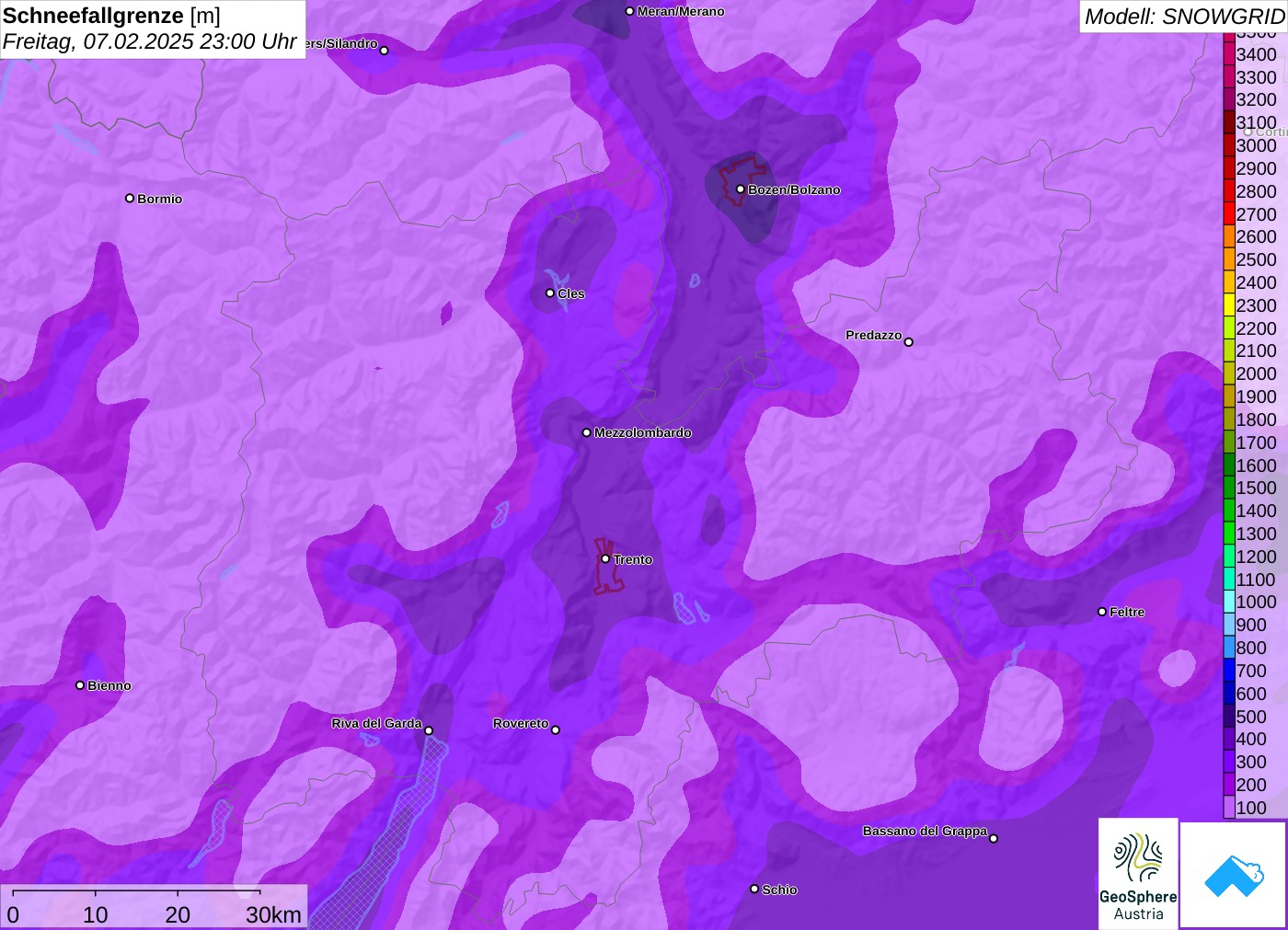Click the Bassano del Grappa marker dot
Viewport: 1288px width, 930px height.
(x=994, y=838)
